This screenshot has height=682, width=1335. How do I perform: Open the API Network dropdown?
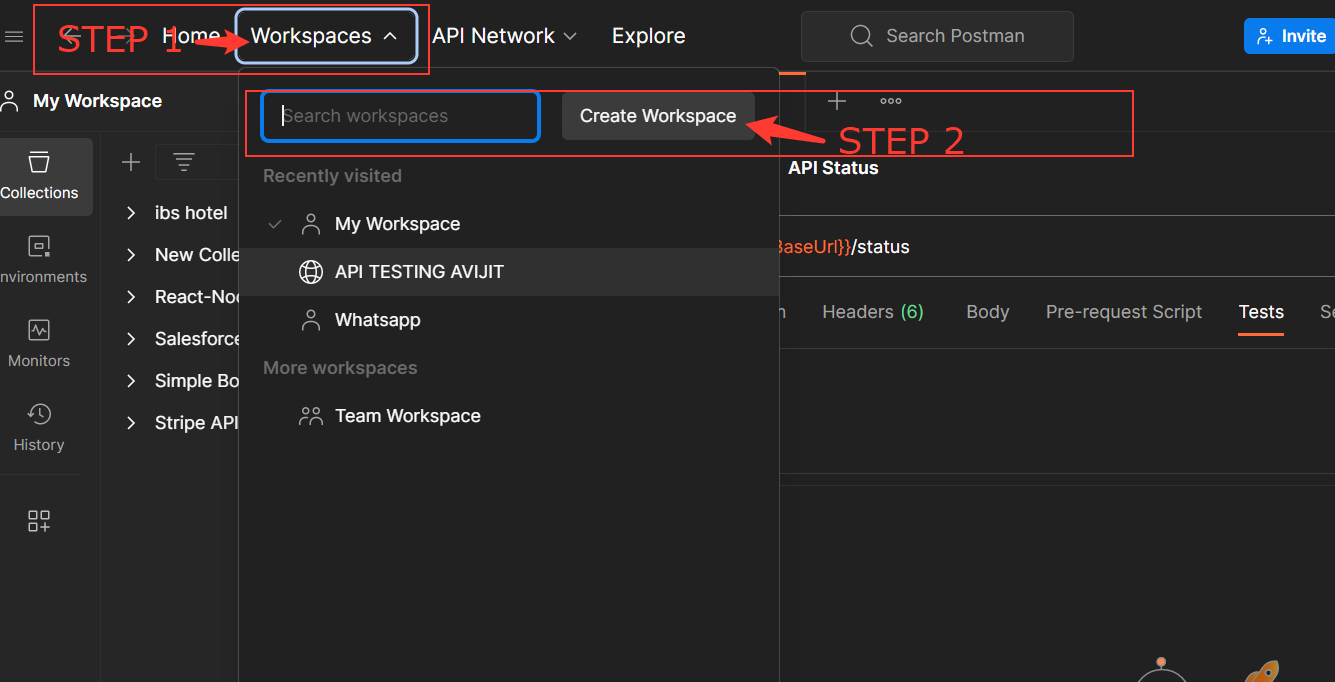pyautogui.click(x=505, y=36)
